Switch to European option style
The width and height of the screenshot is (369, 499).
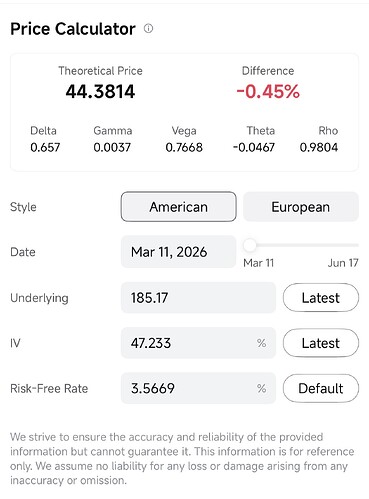click(x=301, y=207)
